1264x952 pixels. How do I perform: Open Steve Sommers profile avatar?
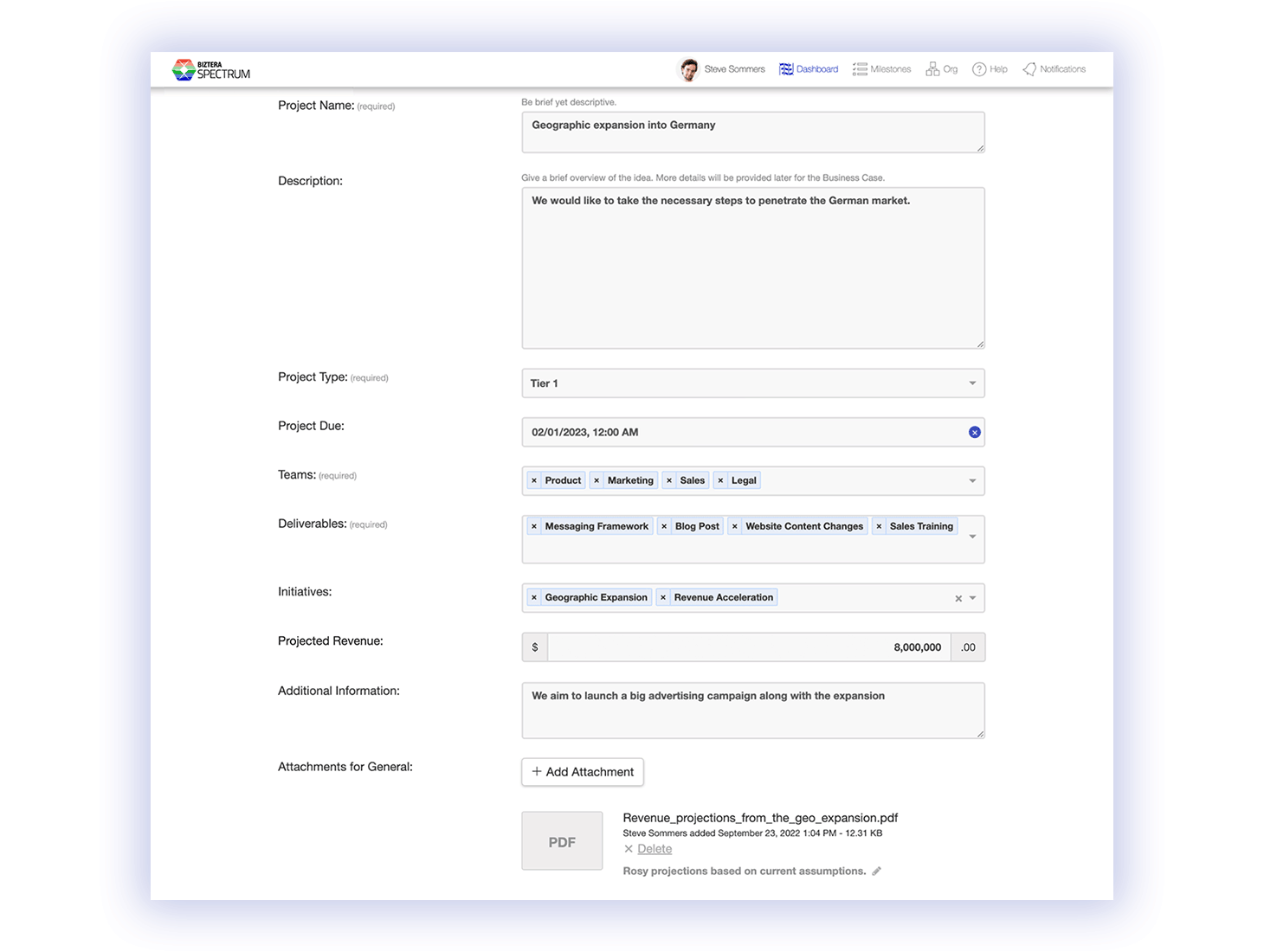click(x=688, y=69)
